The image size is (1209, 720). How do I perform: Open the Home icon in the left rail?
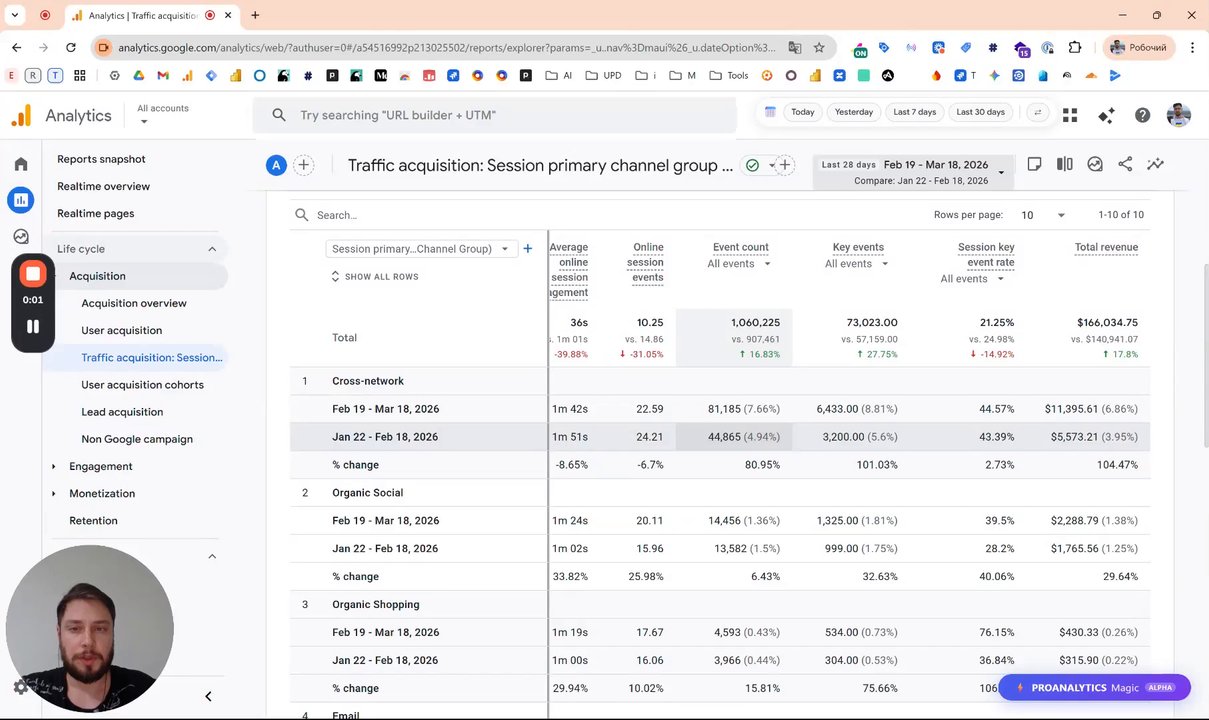[21, 164]
